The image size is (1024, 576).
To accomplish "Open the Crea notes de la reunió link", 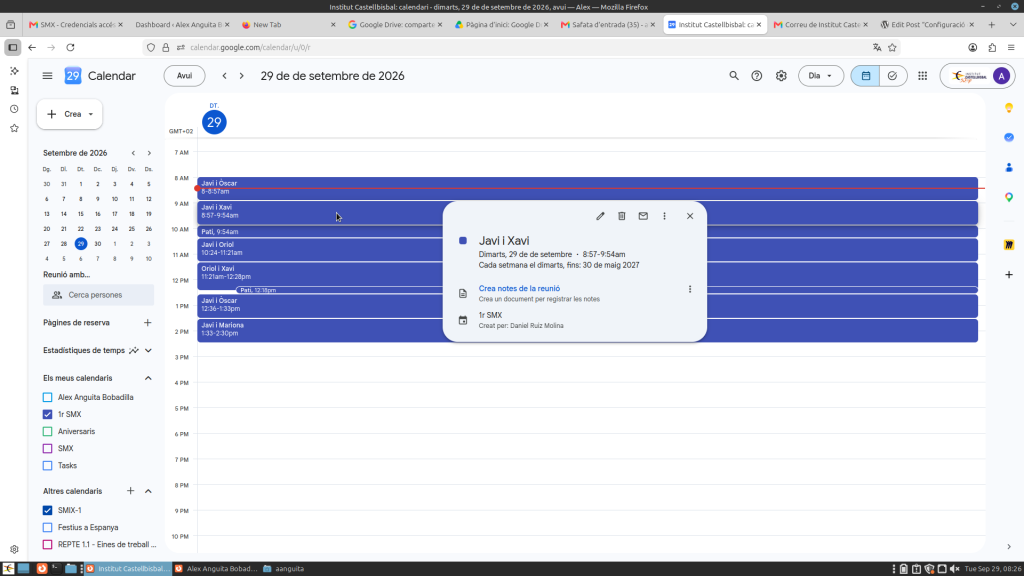I will click(x=519, y=288).
